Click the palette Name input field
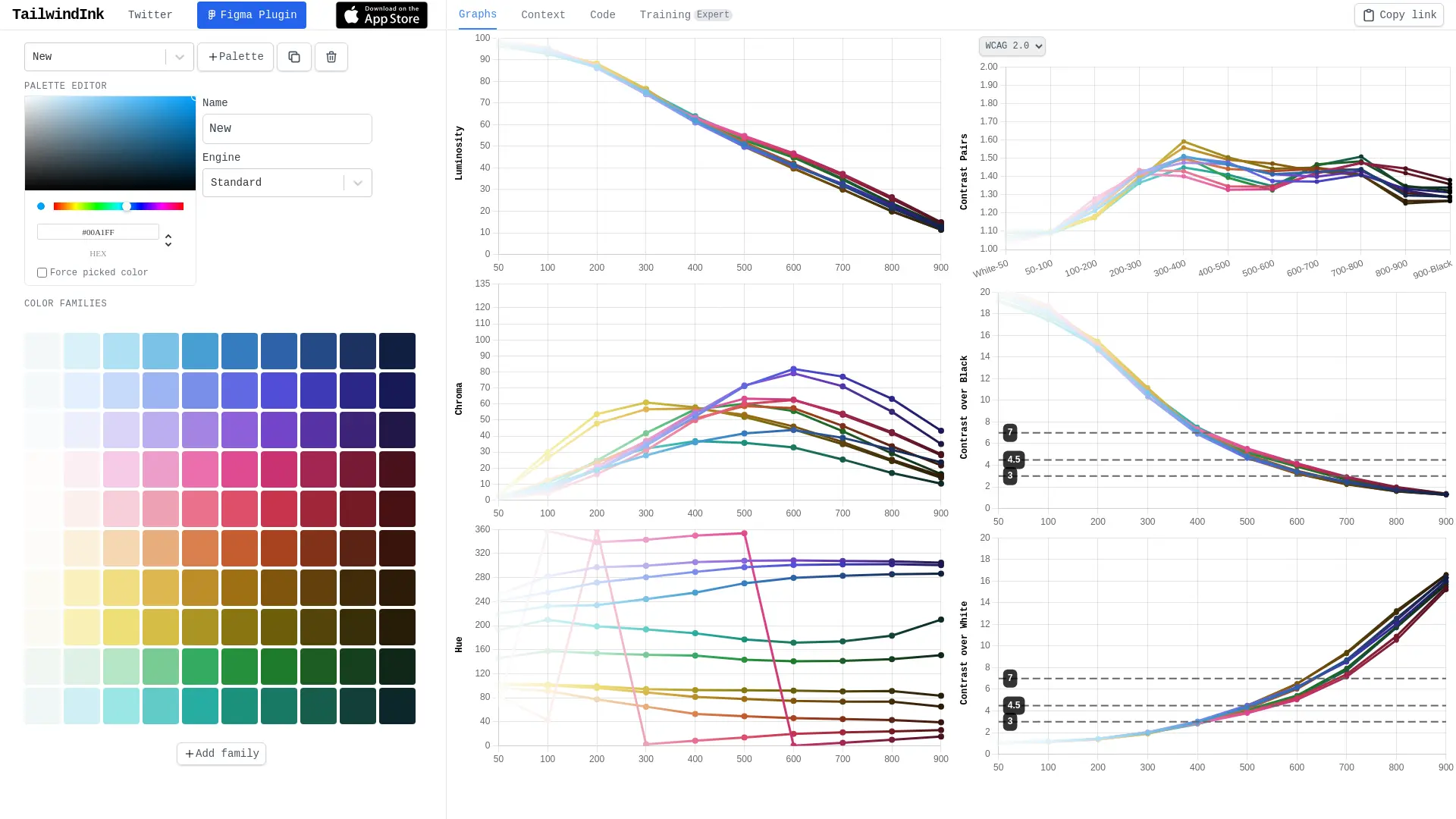Viewport: 1456px width, 819px height. coord(287,129)
